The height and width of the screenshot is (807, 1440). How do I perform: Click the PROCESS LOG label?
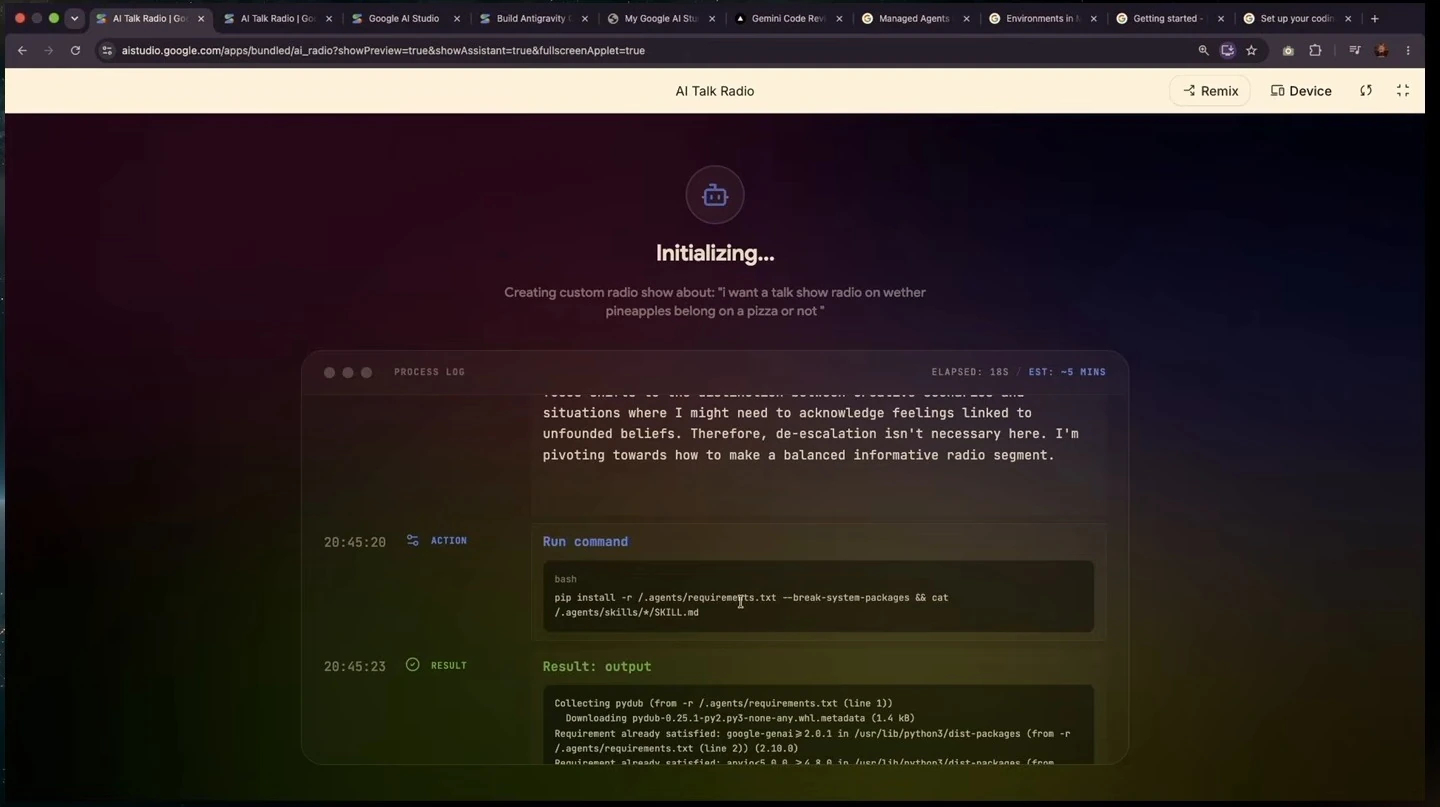point(429,372)
